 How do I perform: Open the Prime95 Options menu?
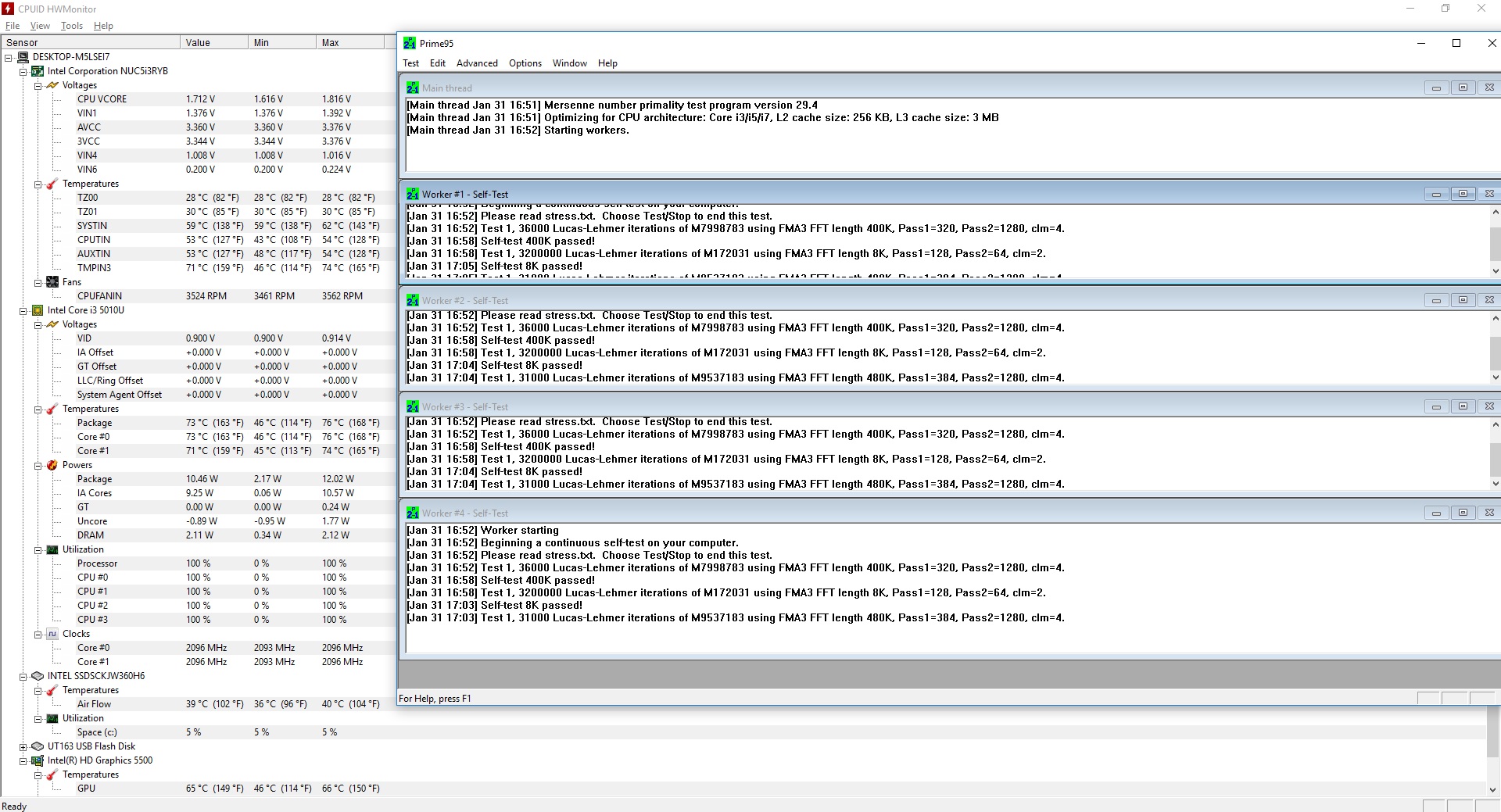[525, 63]
